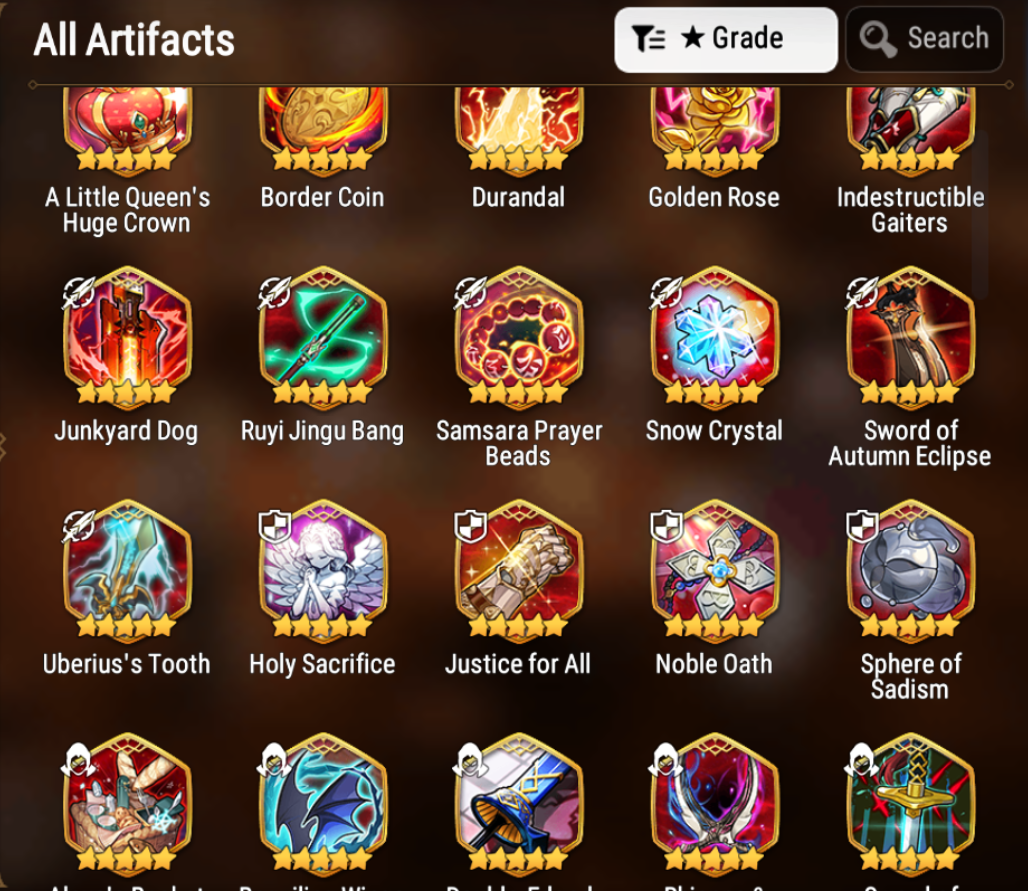1028x891 pixels.
Task: Open the Uberius's Tooth artifact
Action: (127, 569)
